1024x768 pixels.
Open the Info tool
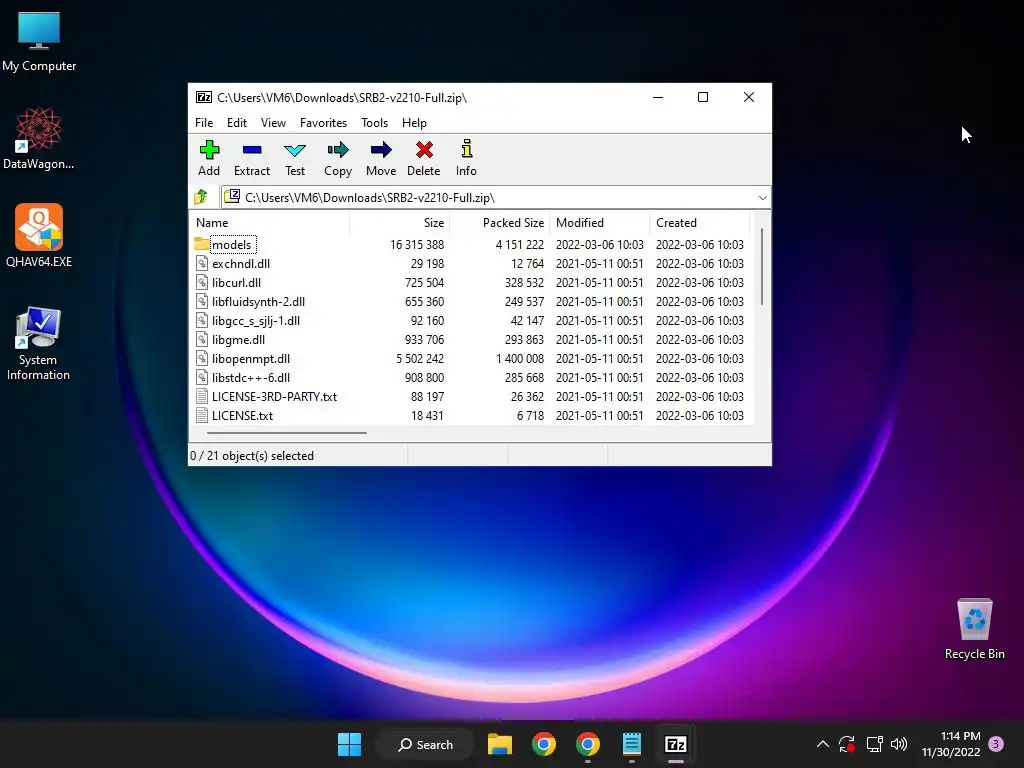(466, 158)
